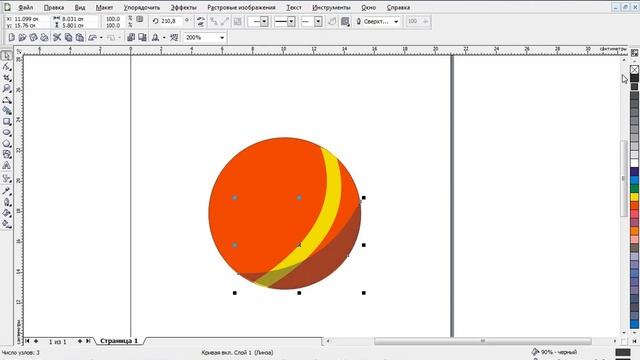This screenshot has height=360, width=640.
Task: Toggle the lock ratio button
Action: pyautogui.click(x=140, y=19)
